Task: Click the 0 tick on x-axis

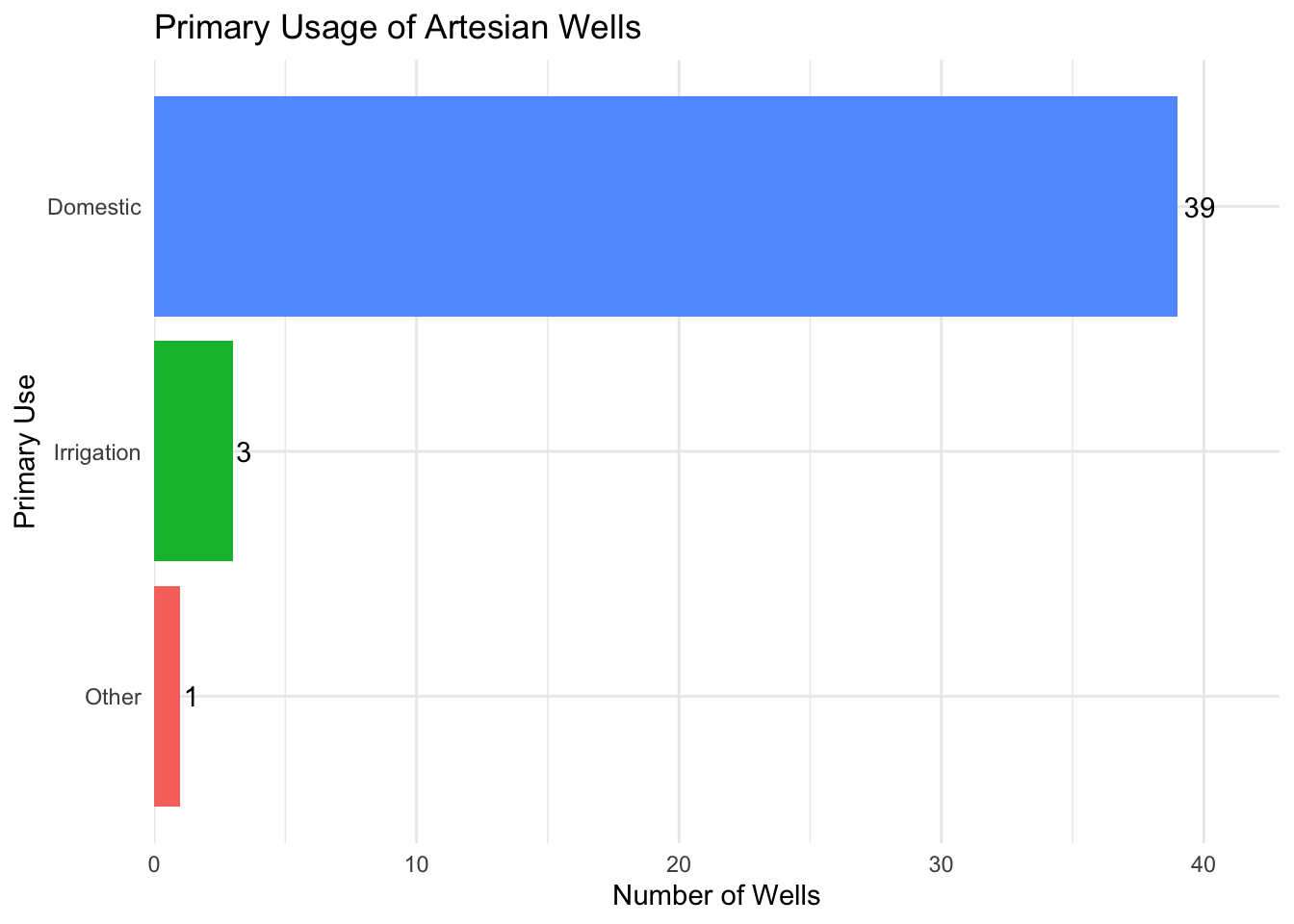Action: 154,864
